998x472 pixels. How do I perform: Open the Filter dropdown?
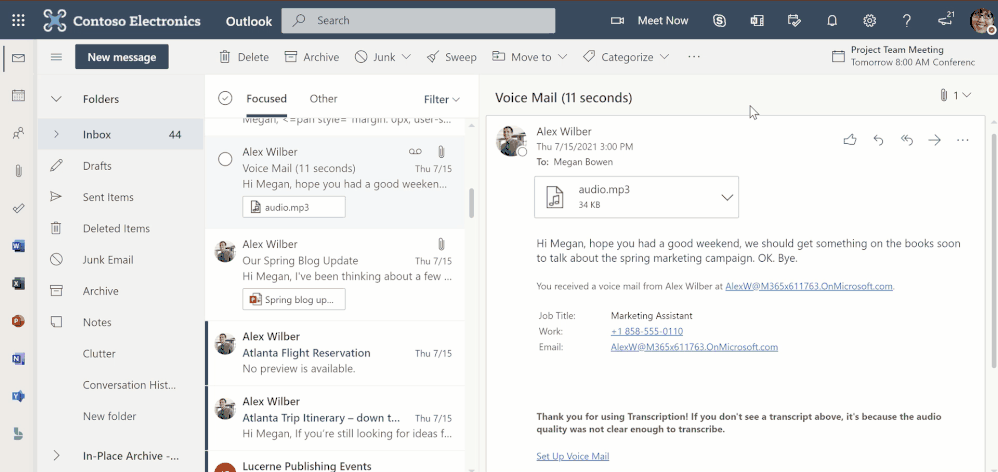tap(441, 99)
